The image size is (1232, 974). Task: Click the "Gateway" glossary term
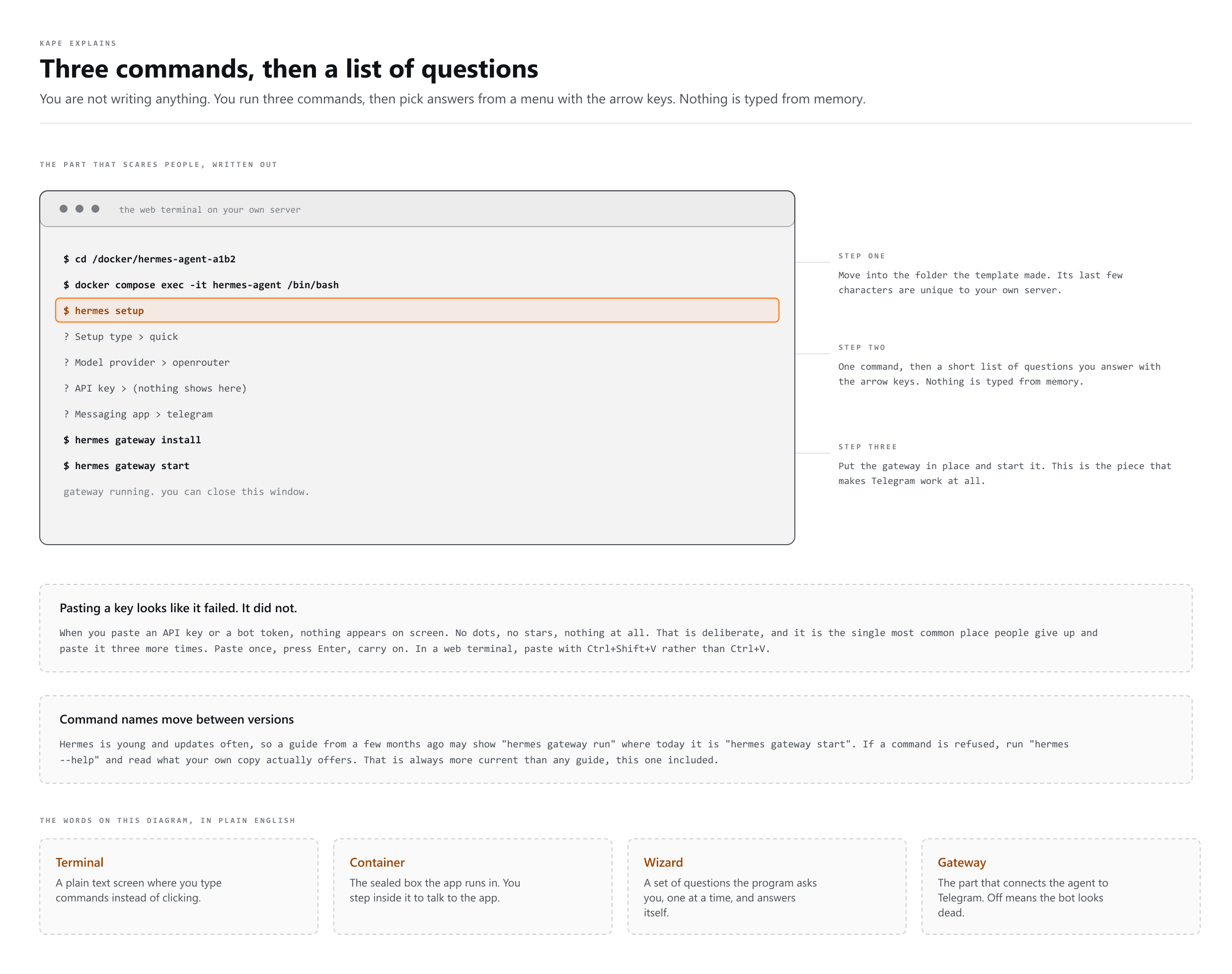pos(961,862)
